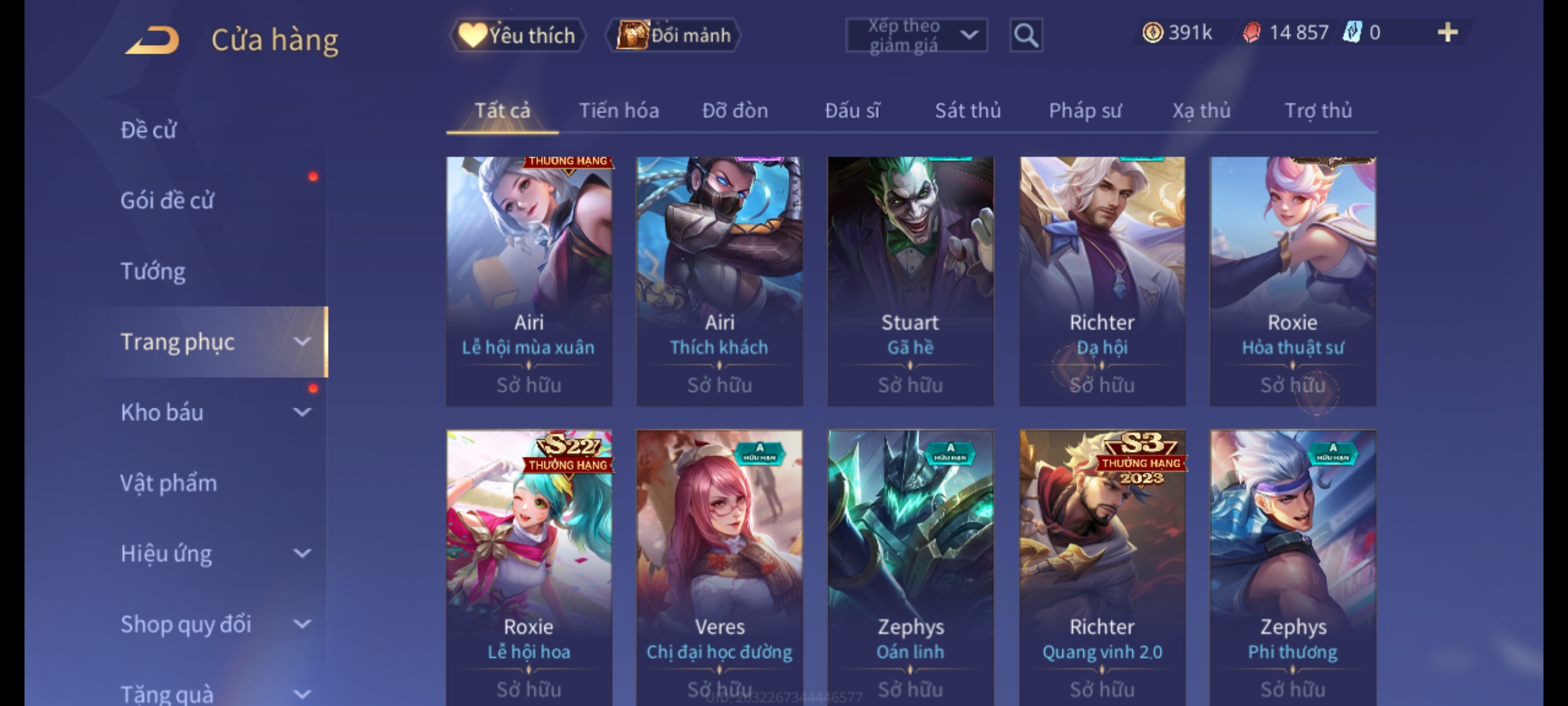Open Vật phẩm in the sidebar
This screenshot has height=706, width=1568.
click(169, 483)
